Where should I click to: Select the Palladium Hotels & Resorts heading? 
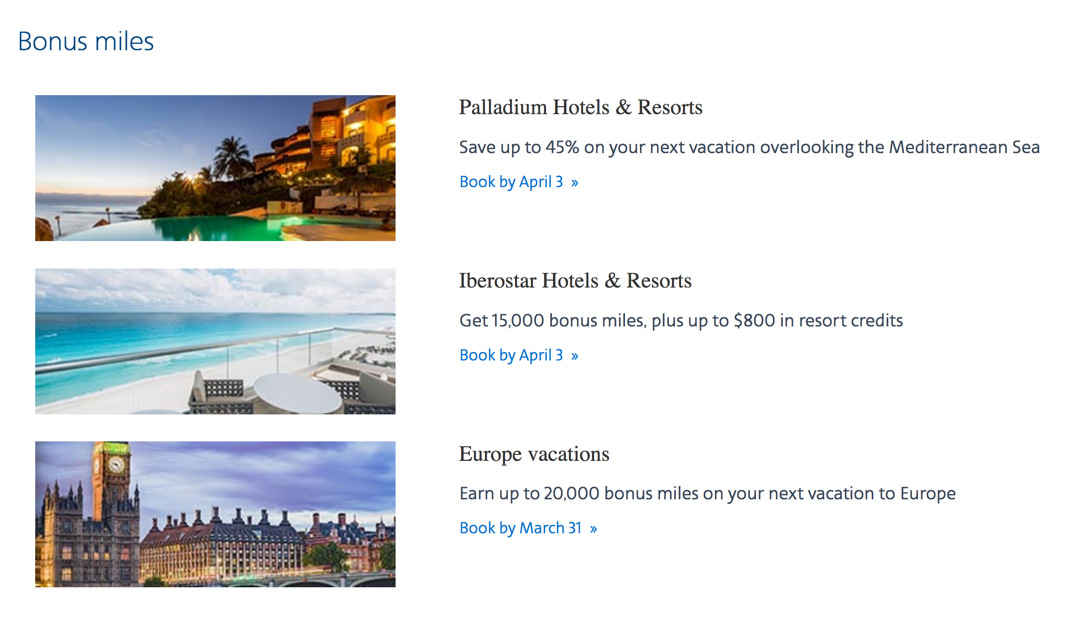580,107
